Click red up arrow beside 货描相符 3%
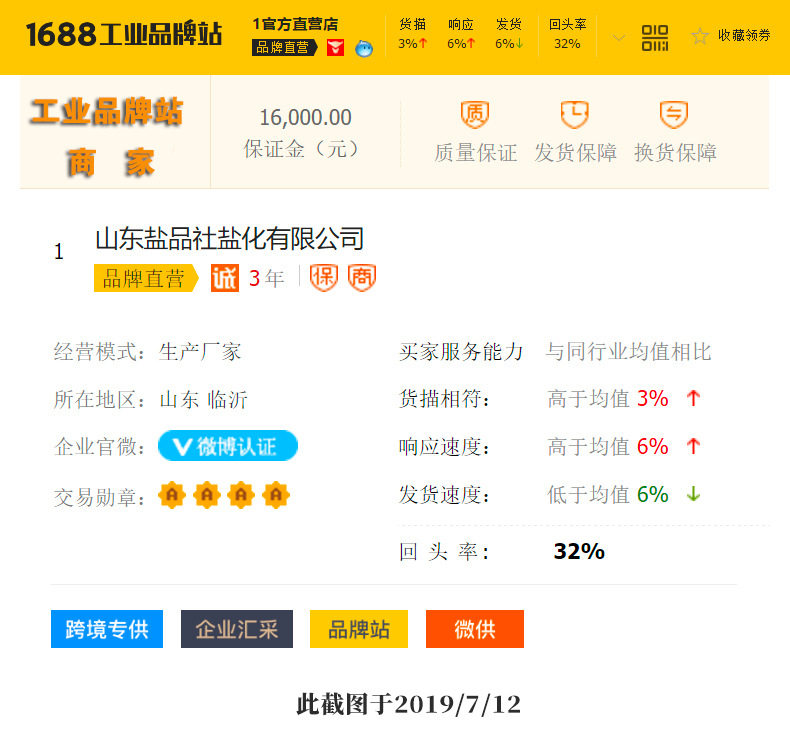Image resolution: width=790 pixels, height=756 pixels. coord(693,398)
